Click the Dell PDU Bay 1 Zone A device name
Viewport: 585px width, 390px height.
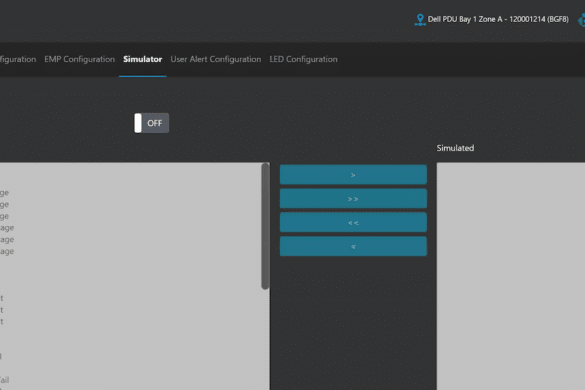[498, 19]
